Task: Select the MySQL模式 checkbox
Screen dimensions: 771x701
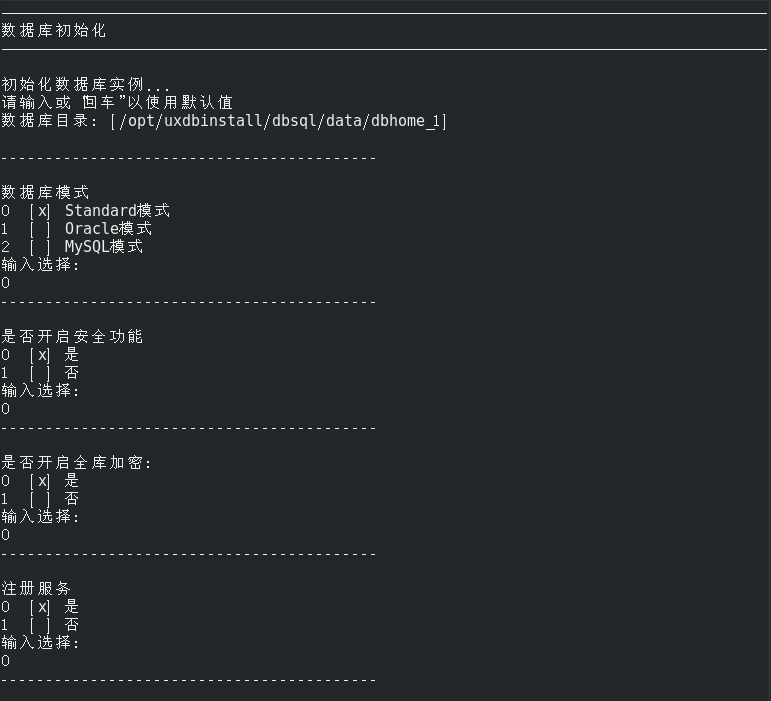Action: [x=40, y=247]
